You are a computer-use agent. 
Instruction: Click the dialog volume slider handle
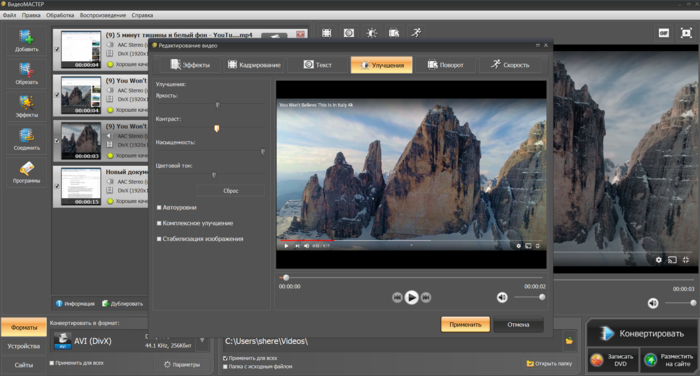coord(542,297)
